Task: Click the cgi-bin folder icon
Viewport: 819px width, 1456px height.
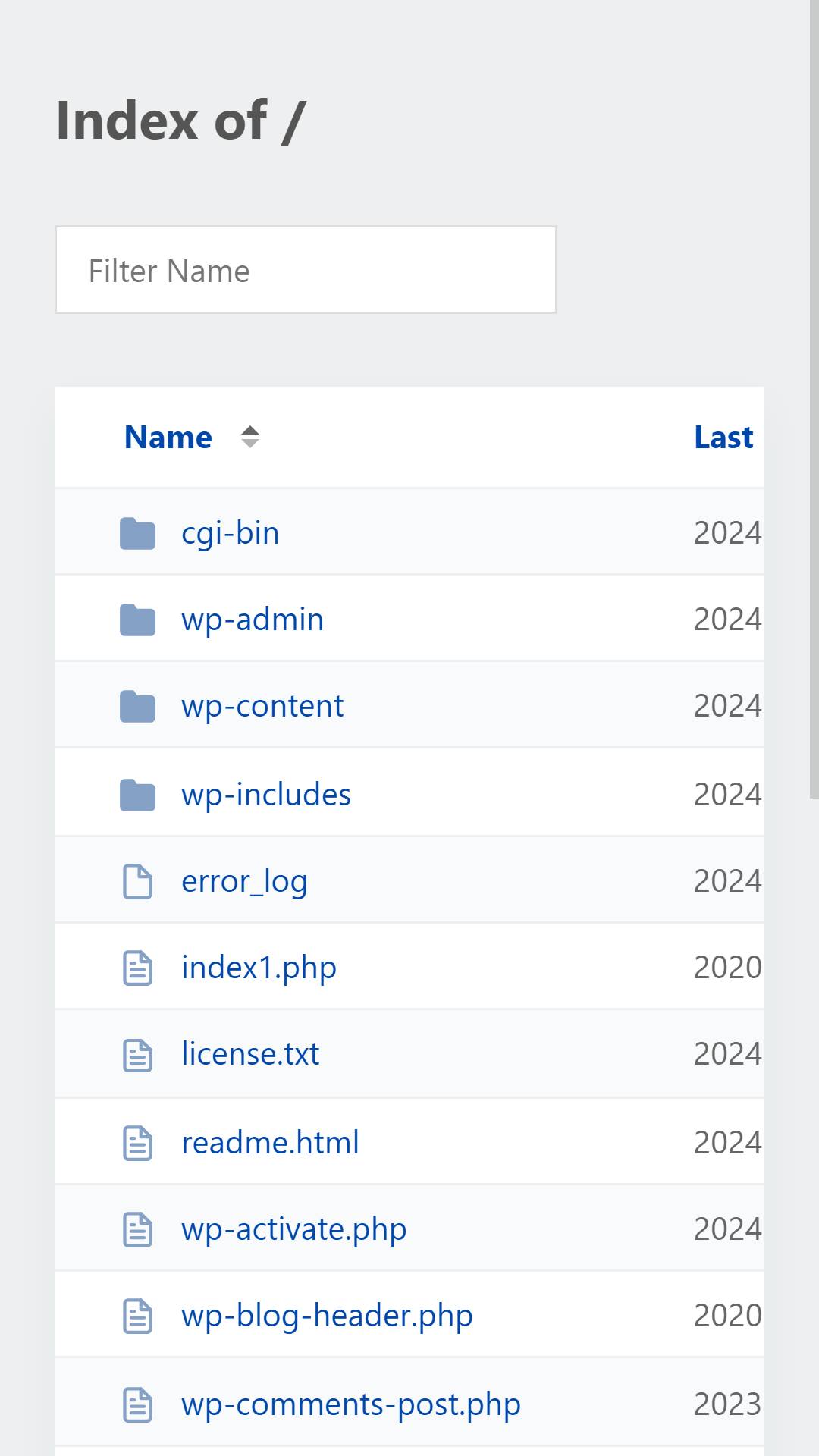Action: 137,533
